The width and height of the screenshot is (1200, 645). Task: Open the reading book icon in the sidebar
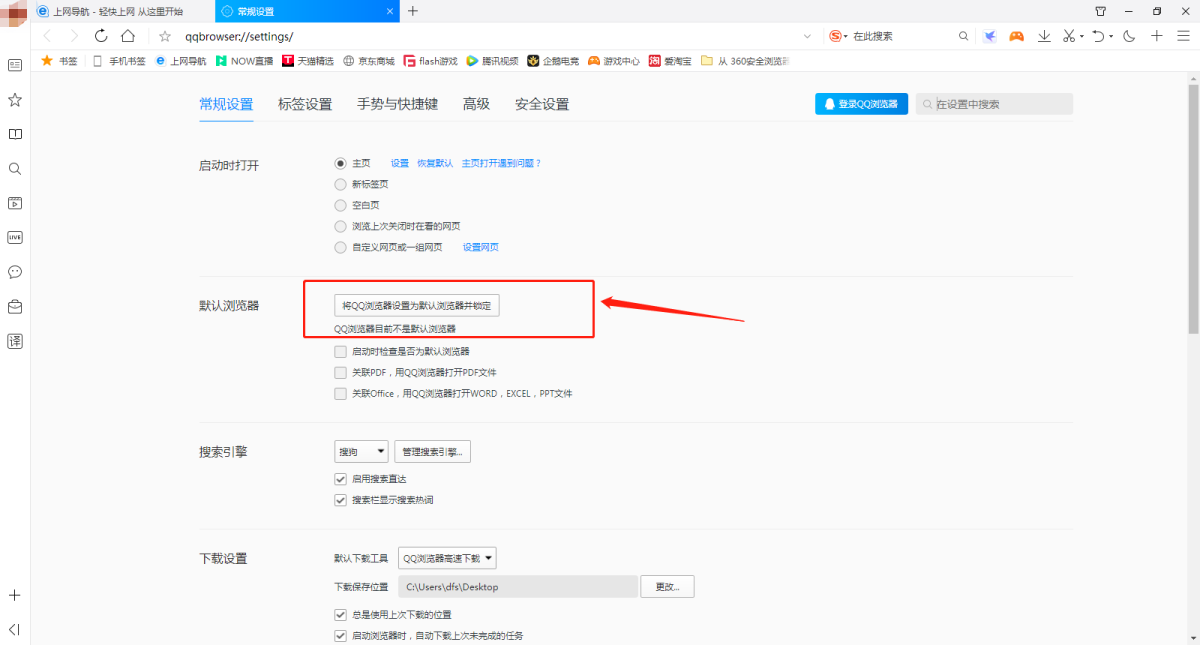coord(15,134)
